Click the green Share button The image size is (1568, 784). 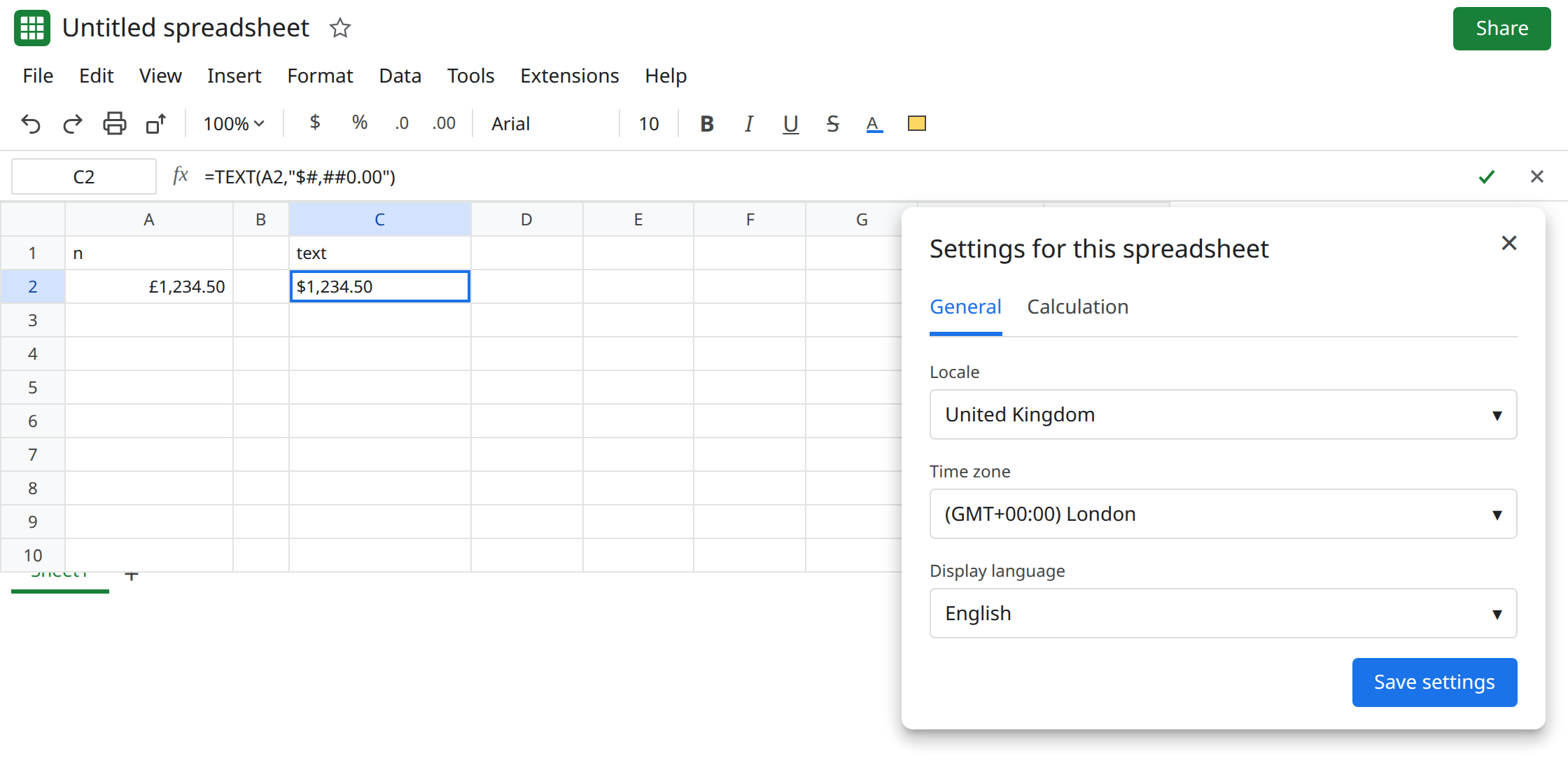[1502, 29]
